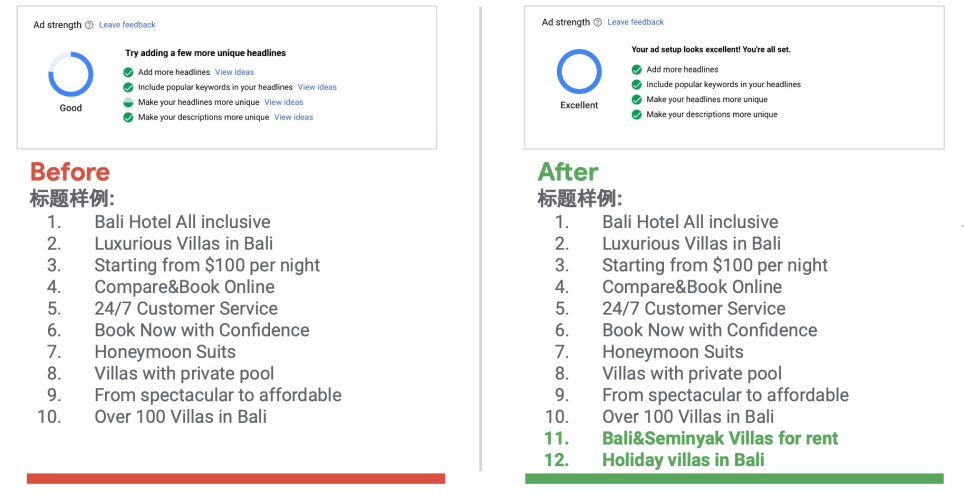Open 'View ideas' for making headlines more unique

pos(283,102)
